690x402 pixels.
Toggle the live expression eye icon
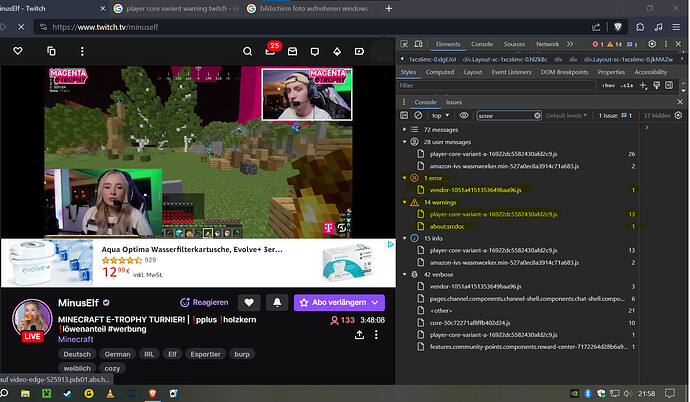(464, 115)
